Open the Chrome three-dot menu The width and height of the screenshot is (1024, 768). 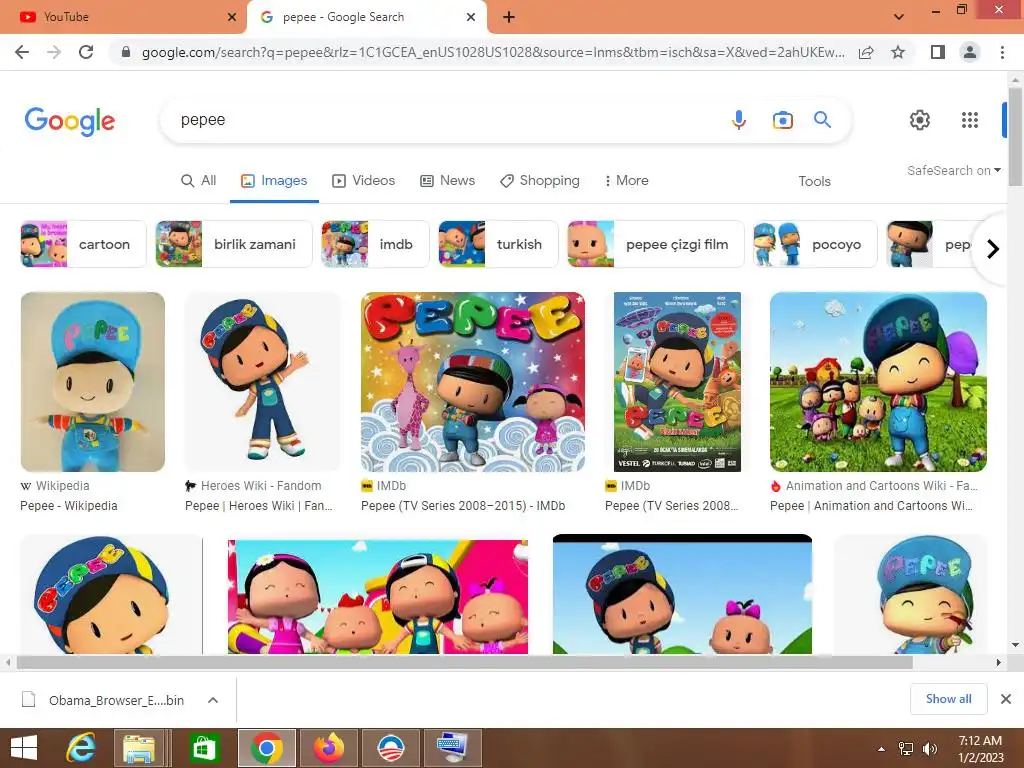1002,52
